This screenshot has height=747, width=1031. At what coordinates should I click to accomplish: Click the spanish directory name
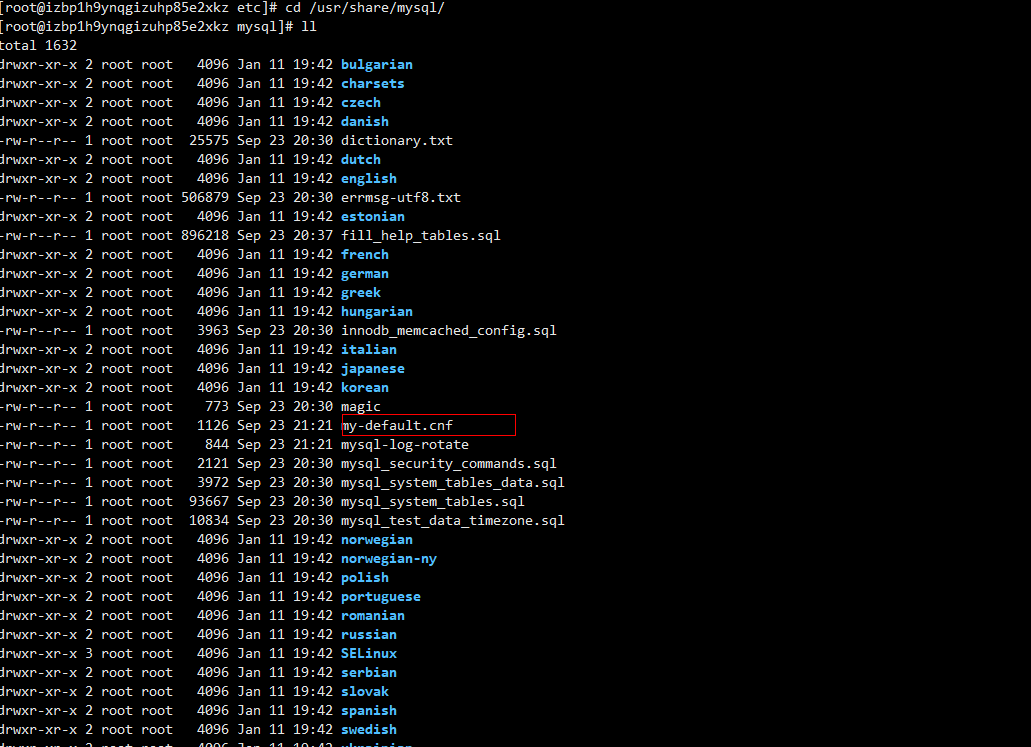click(x=369, y=711)
